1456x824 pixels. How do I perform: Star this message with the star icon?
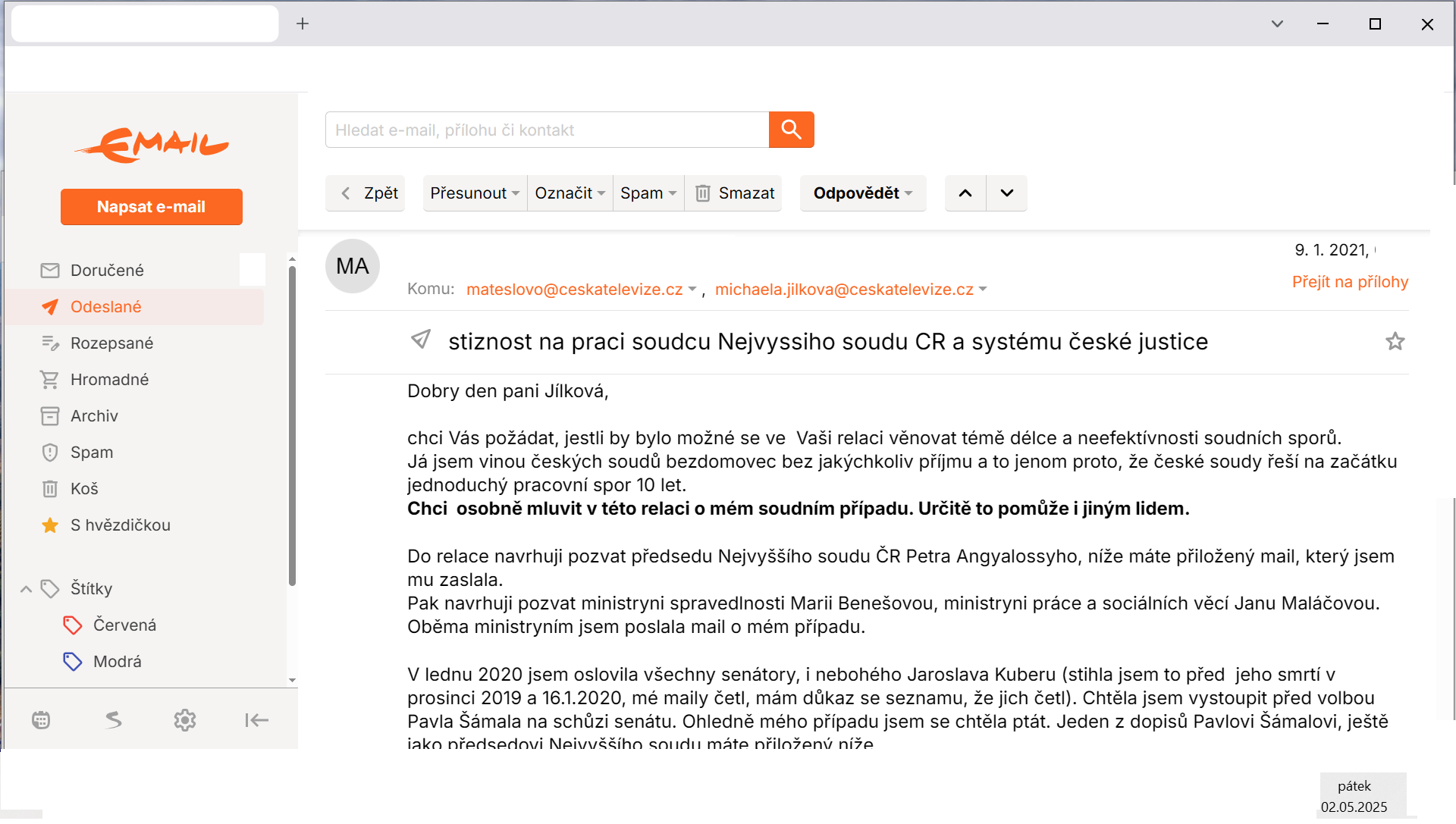1395,342
